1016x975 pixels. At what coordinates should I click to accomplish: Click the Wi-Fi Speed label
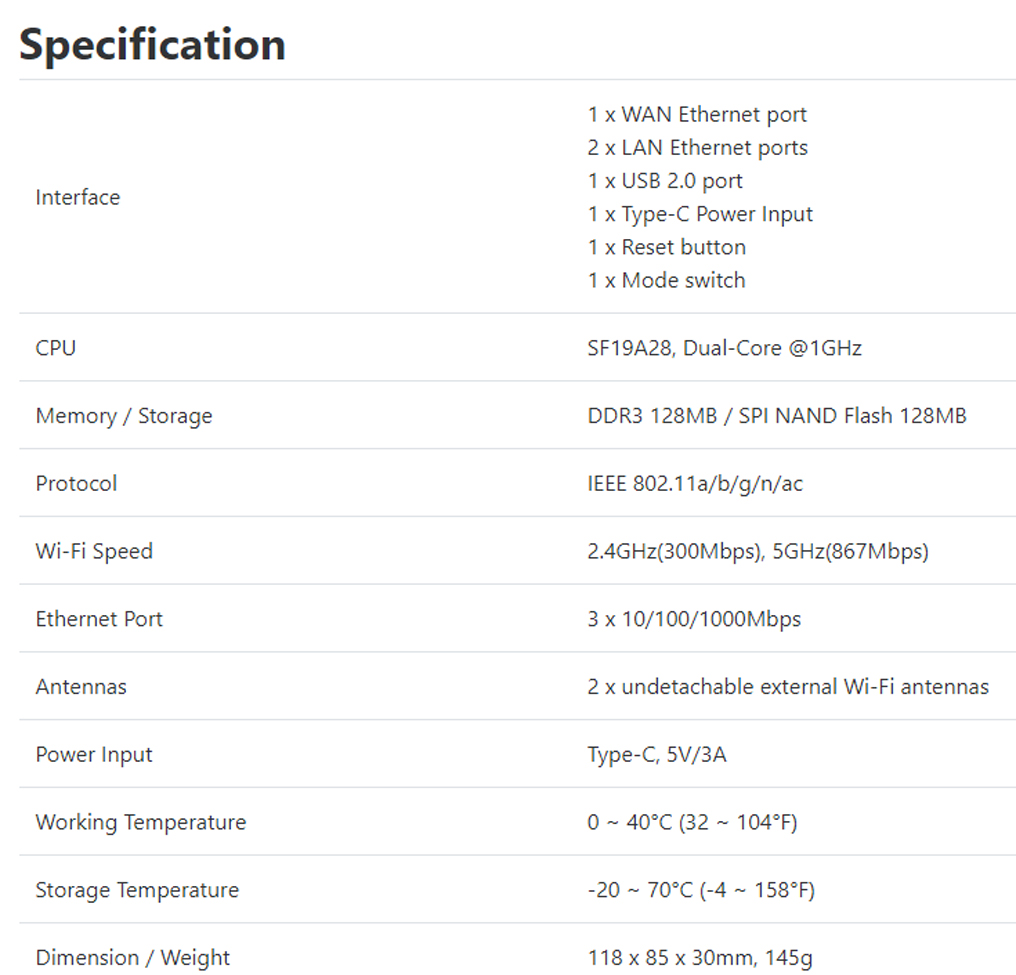click(x=94, y=551)
